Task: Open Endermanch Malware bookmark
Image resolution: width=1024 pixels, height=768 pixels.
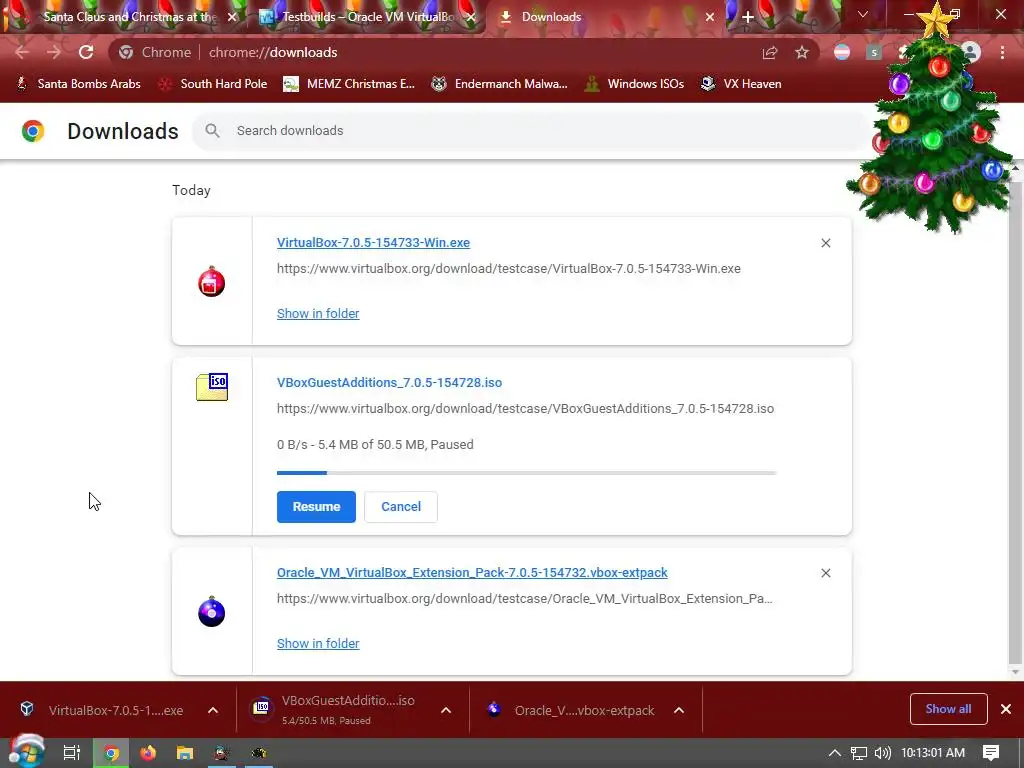Action: click(x=500, y=84)
